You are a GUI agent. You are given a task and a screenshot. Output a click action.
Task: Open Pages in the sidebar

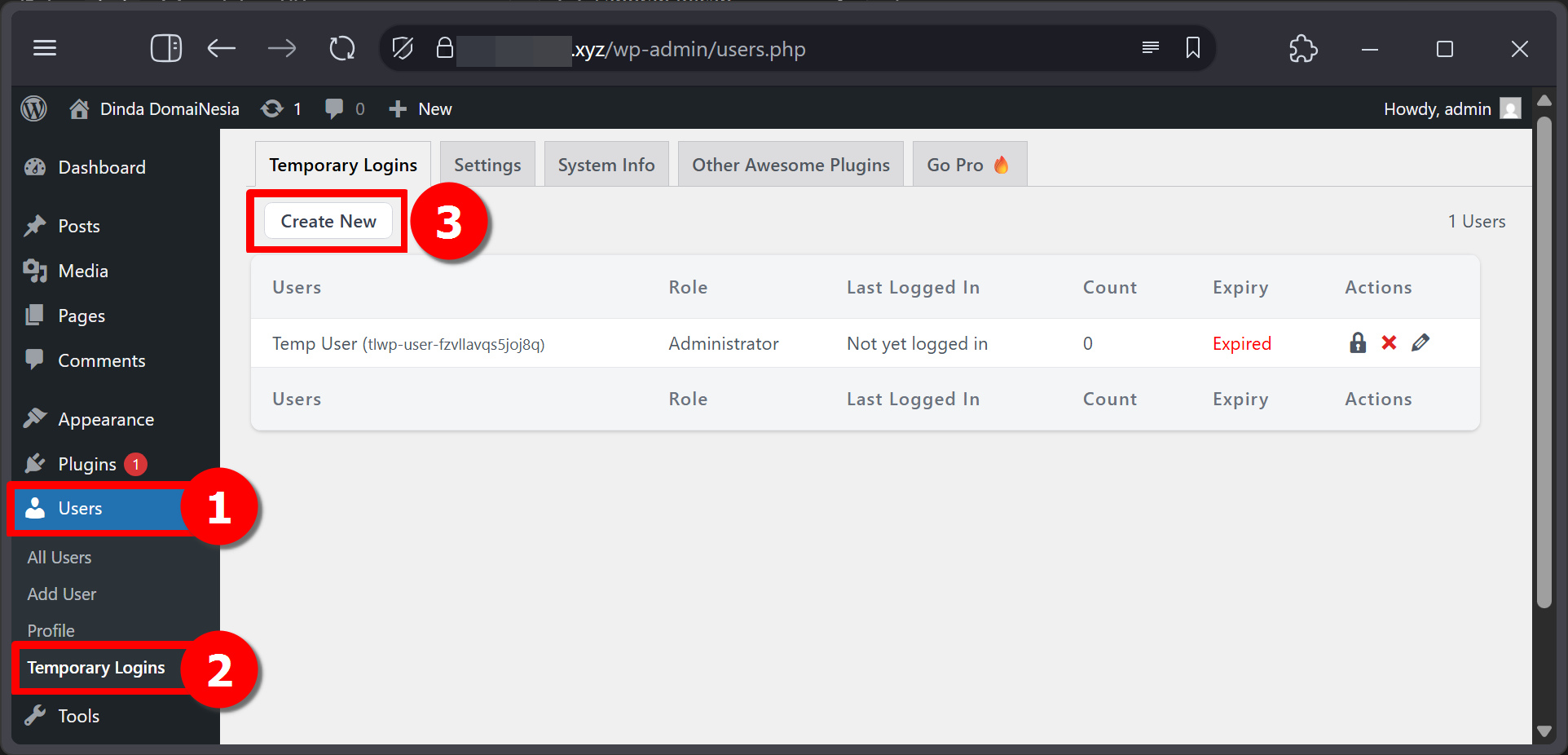[x=81, y=316]
